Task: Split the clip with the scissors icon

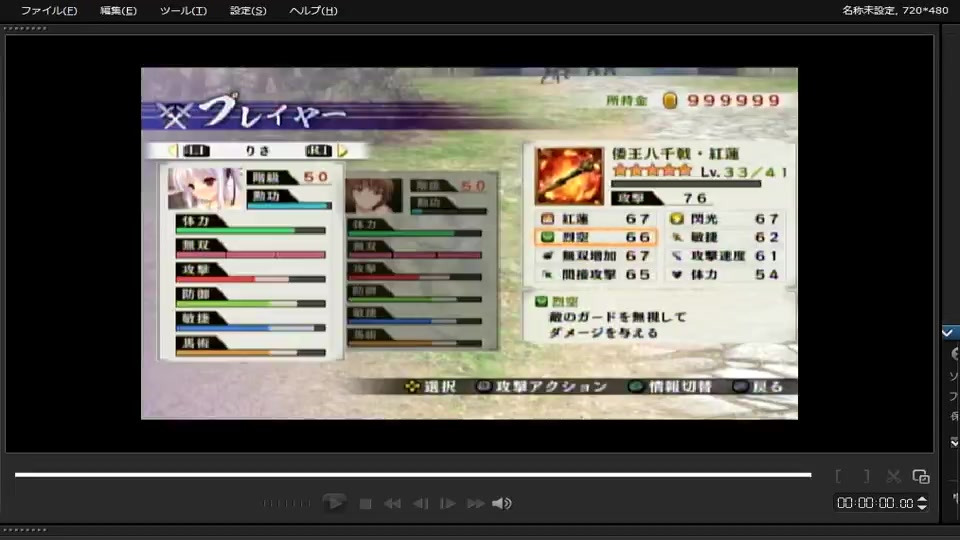Action: point(893,476)
